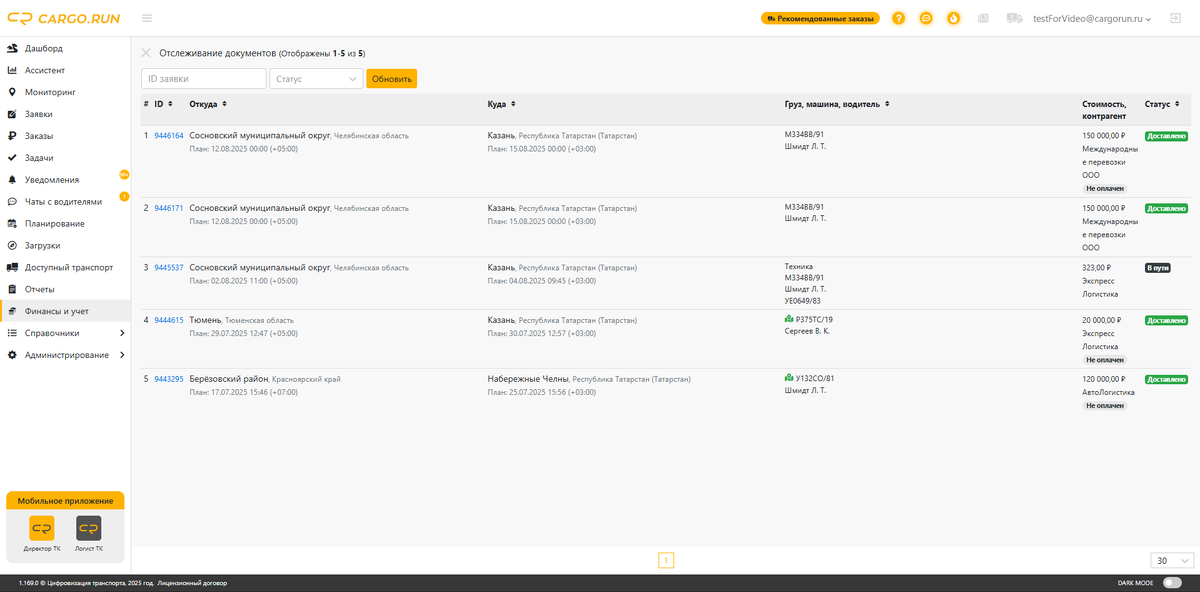1200x592 pixels.
Task: Sort by Статус column arrows
Action: [x=1178, y=104]
